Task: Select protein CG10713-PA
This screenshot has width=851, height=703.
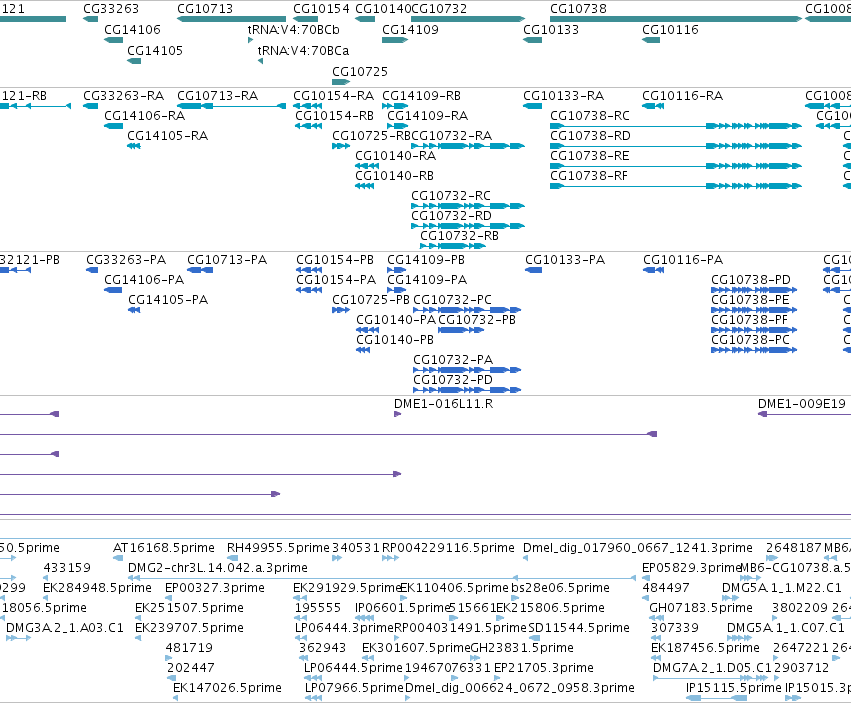Action: coord(227,259)
